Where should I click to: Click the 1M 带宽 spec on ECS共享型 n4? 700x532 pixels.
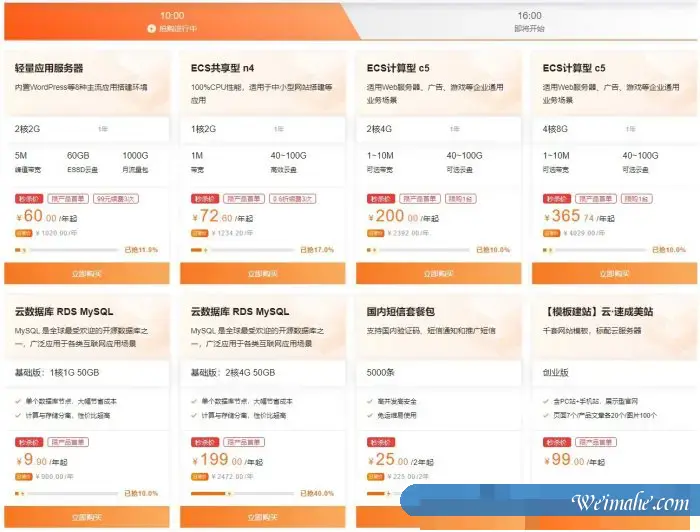197,162
